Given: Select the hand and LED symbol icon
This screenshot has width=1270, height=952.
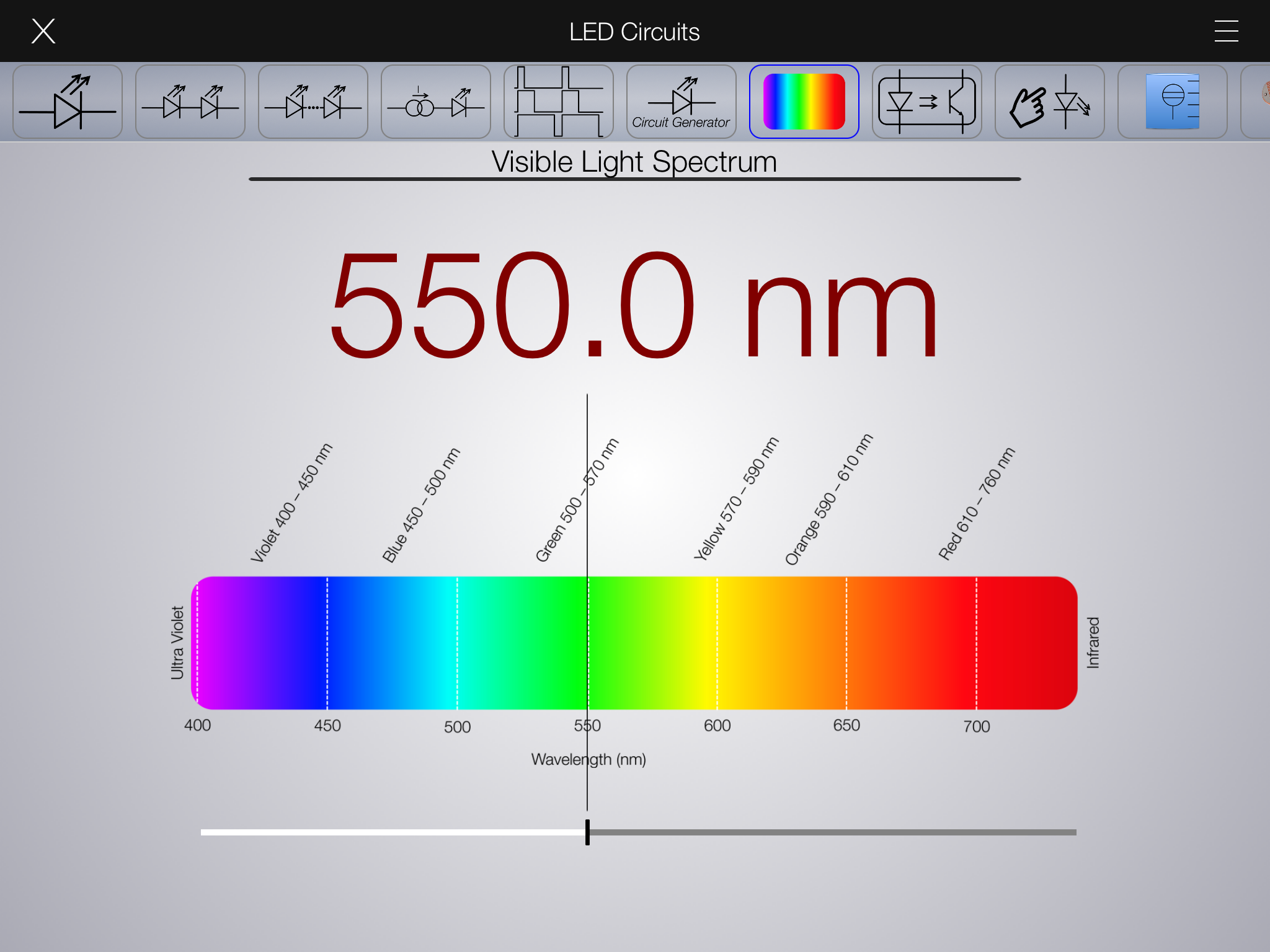Looking at the screenshot, I should pos(1050,102).
